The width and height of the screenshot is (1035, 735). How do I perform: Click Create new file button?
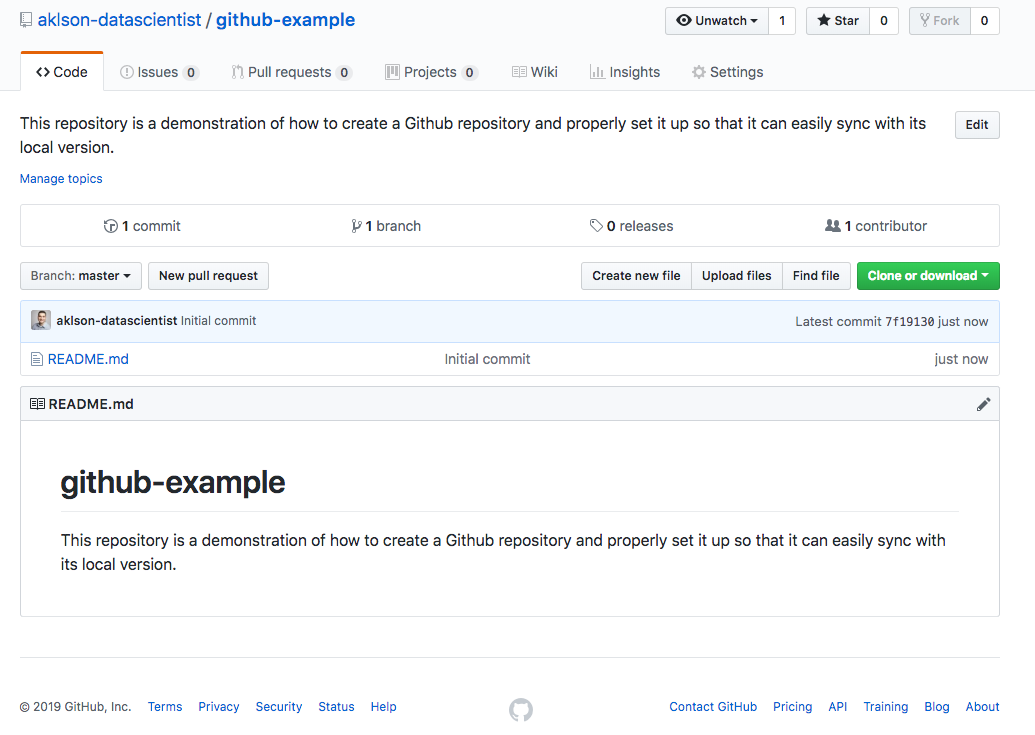(636, 276)
